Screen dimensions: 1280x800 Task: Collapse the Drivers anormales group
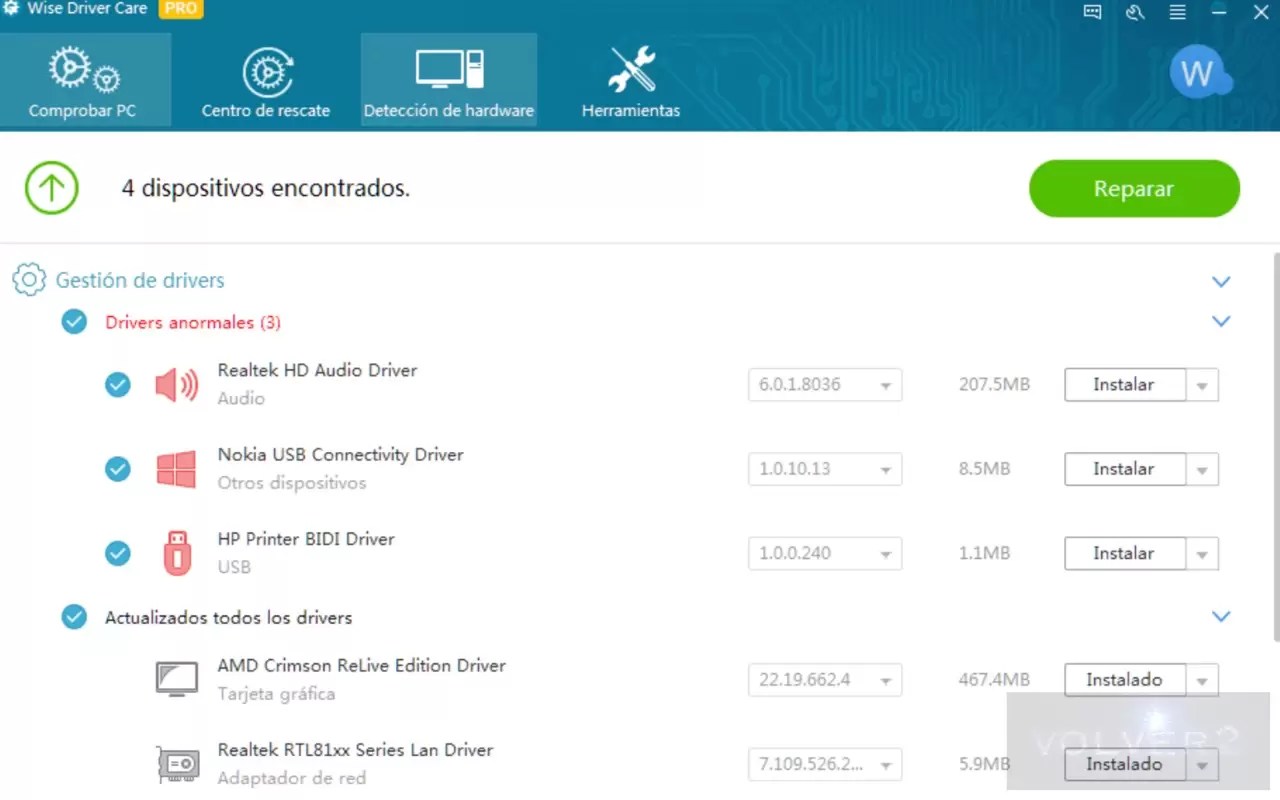(x=1221, y=321)
